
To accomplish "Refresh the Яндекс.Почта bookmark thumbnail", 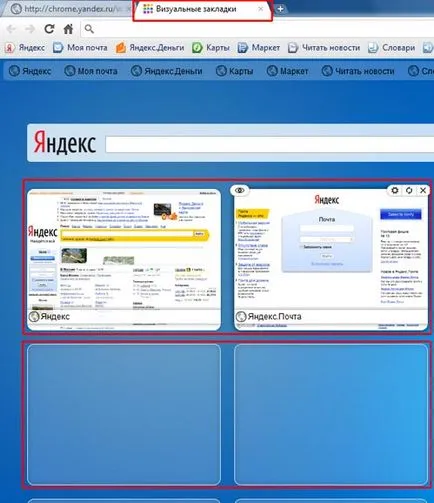I will click(x=409, y=190).
